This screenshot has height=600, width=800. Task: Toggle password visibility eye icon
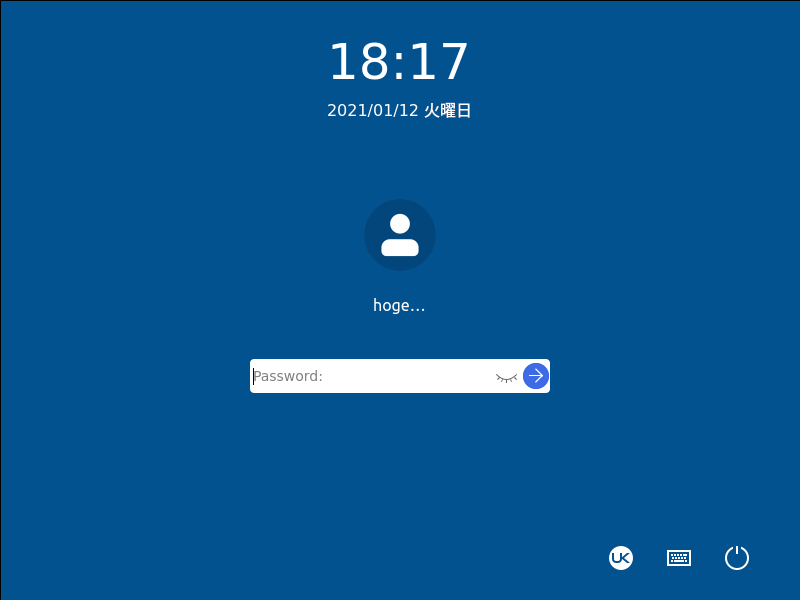506,377
